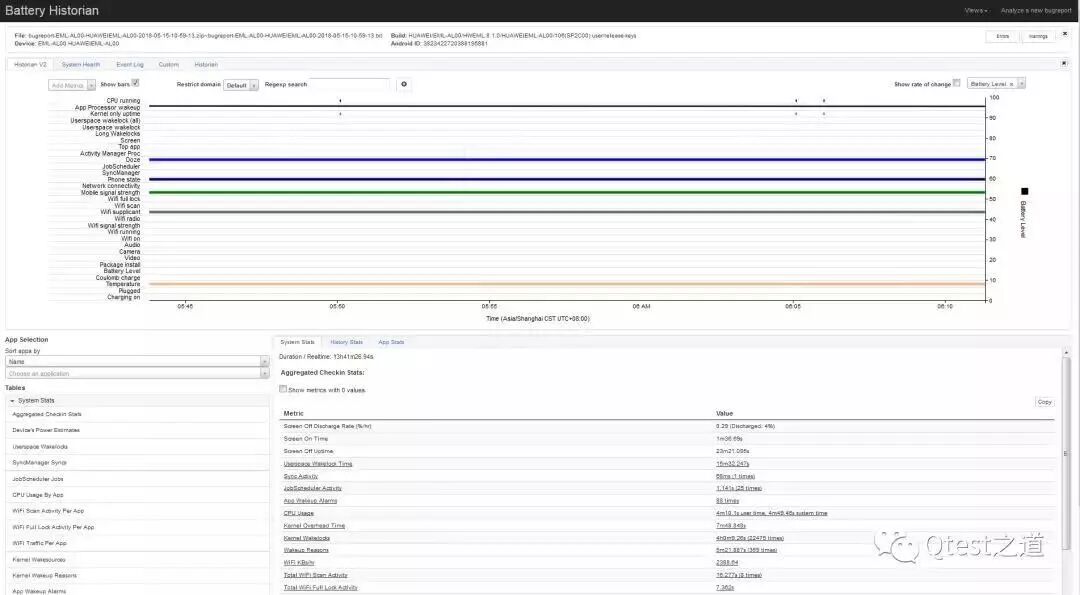Image resolution: width=1080 pixels, height=595 pixels.
Task: Open the CPU Usage metric link
Action: pyautogui.click(x=298, y=513)
